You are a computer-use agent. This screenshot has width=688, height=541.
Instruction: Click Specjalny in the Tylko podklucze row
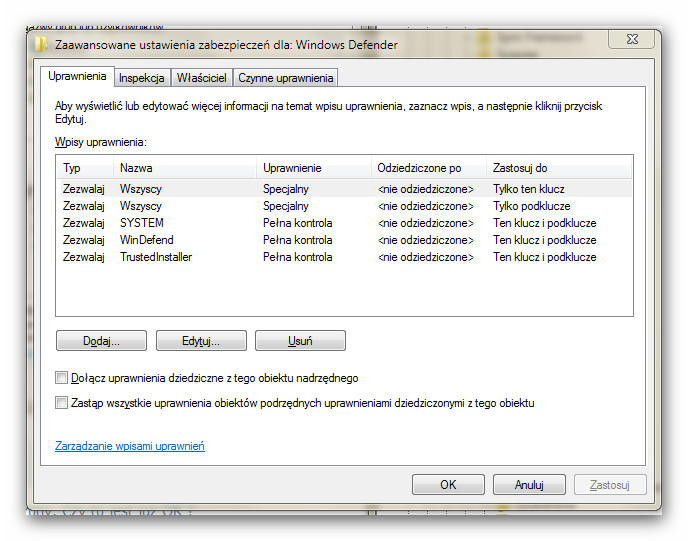[x=286, y=206]
